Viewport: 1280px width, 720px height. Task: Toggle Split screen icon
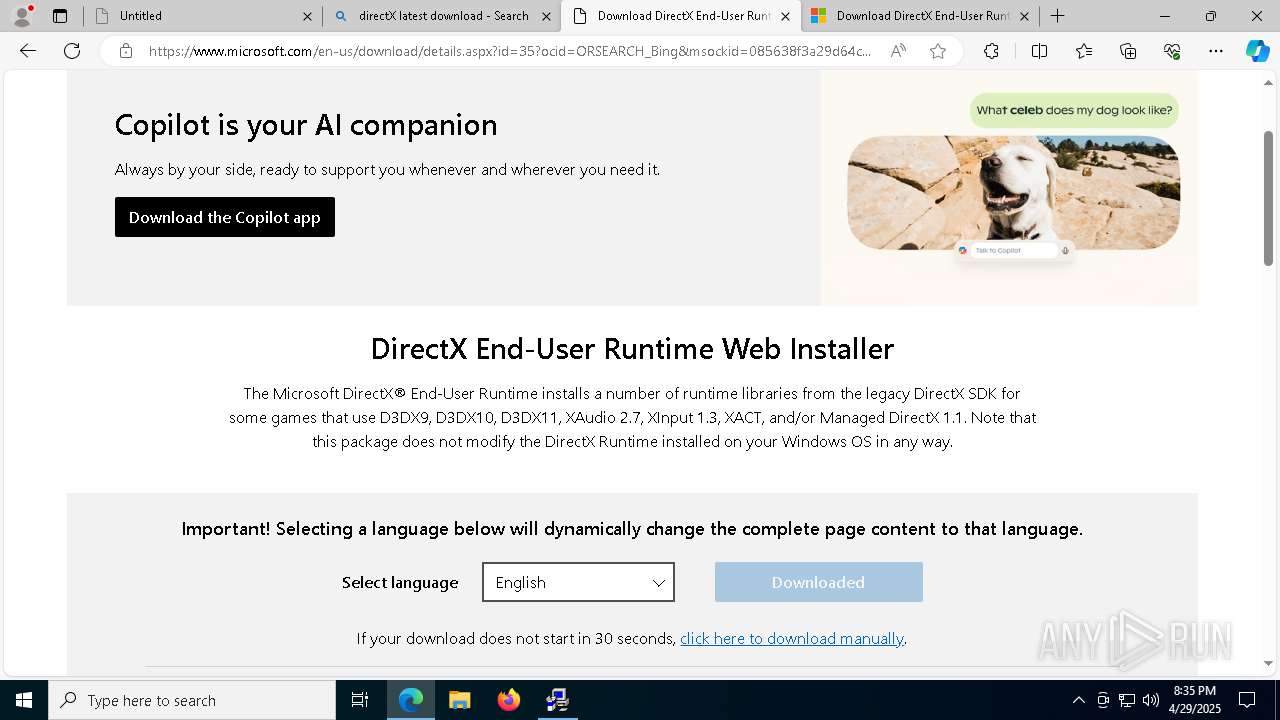click(1039, 51)
